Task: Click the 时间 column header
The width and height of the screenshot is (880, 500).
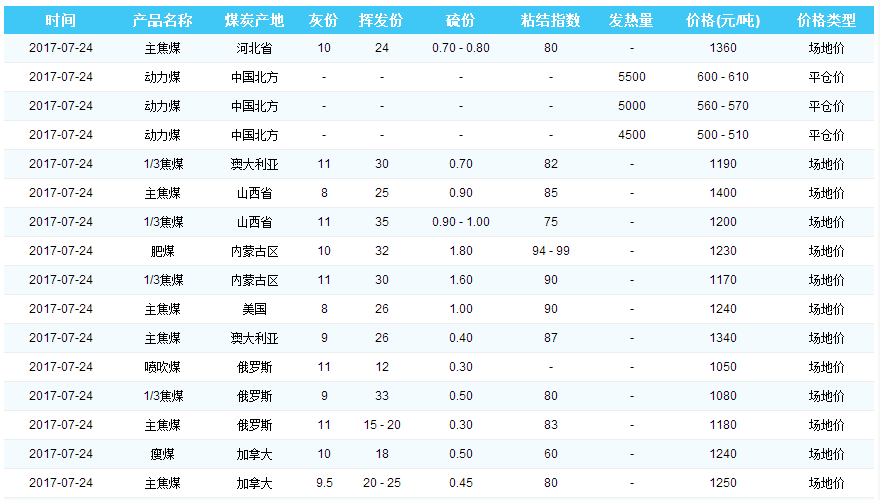Action: coord(61,21)
